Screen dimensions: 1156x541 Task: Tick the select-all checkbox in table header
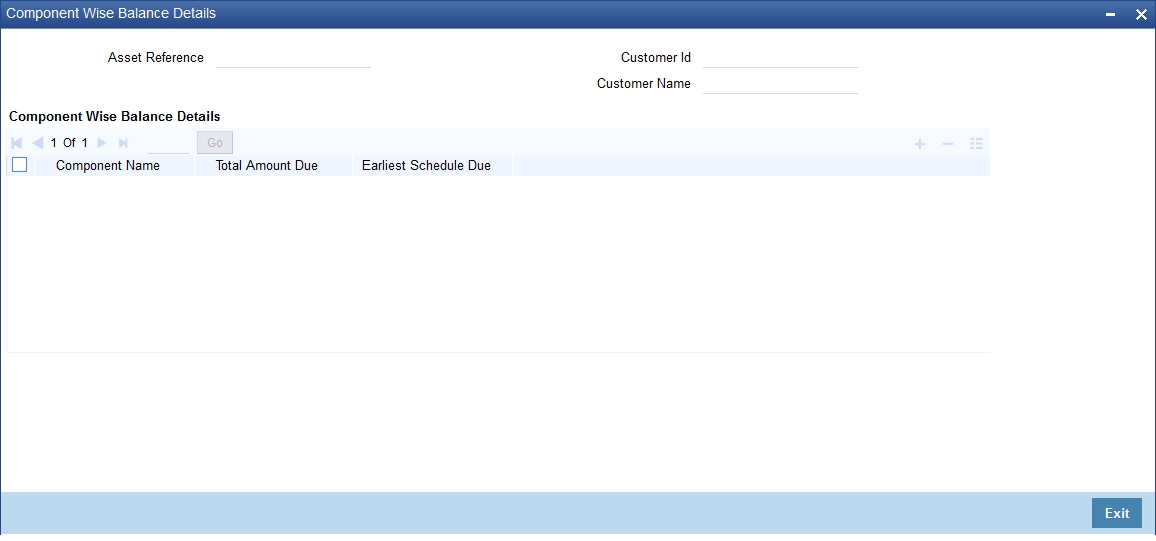pyautogui.click(x=20, y=165)
